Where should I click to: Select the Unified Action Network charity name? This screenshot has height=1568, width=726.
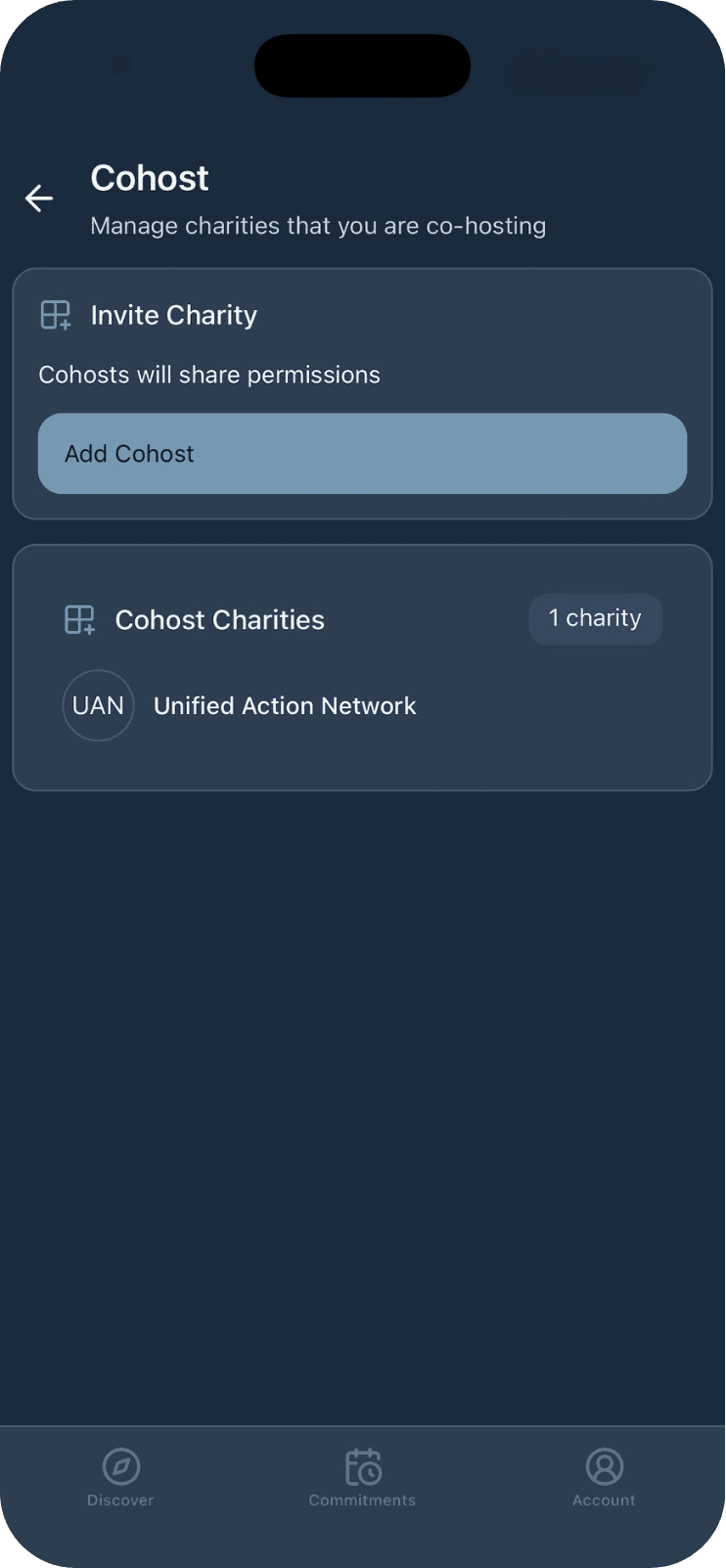coord(285,706)
